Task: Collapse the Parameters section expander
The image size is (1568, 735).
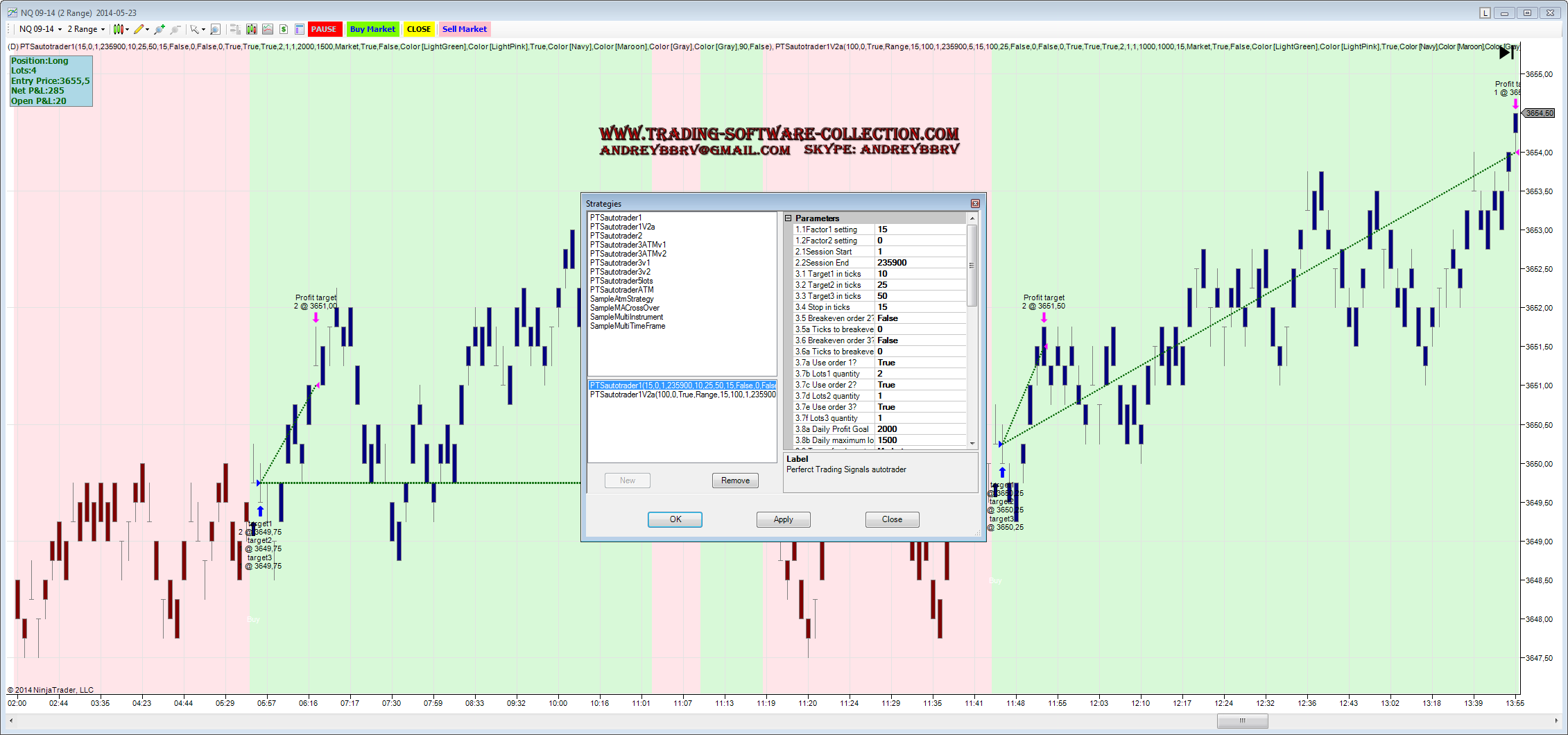Action: (789, 218)
